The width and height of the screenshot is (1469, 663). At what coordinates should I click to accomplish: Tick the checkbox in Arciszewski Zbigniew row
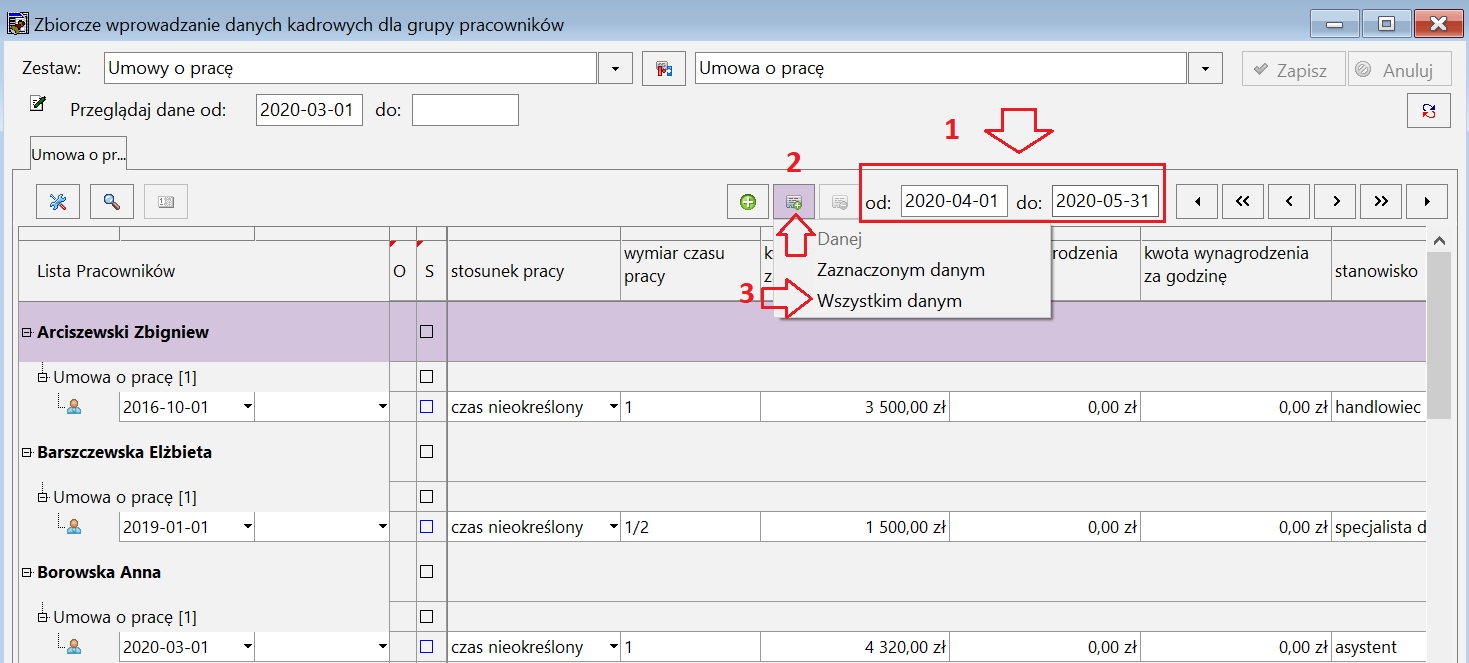[x=427, y=332]
